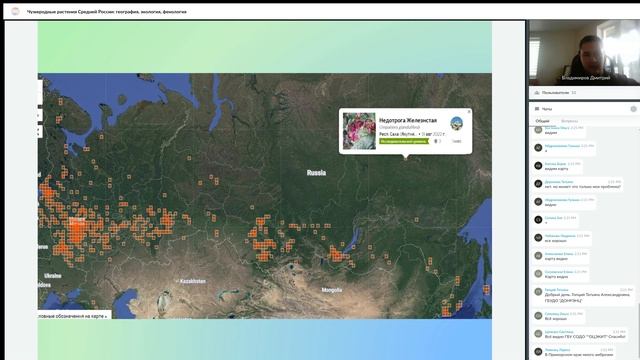This screenshot has width=640, height=360.
Task: Click the round logo beside the page title
Action: (x=15, y=11)
